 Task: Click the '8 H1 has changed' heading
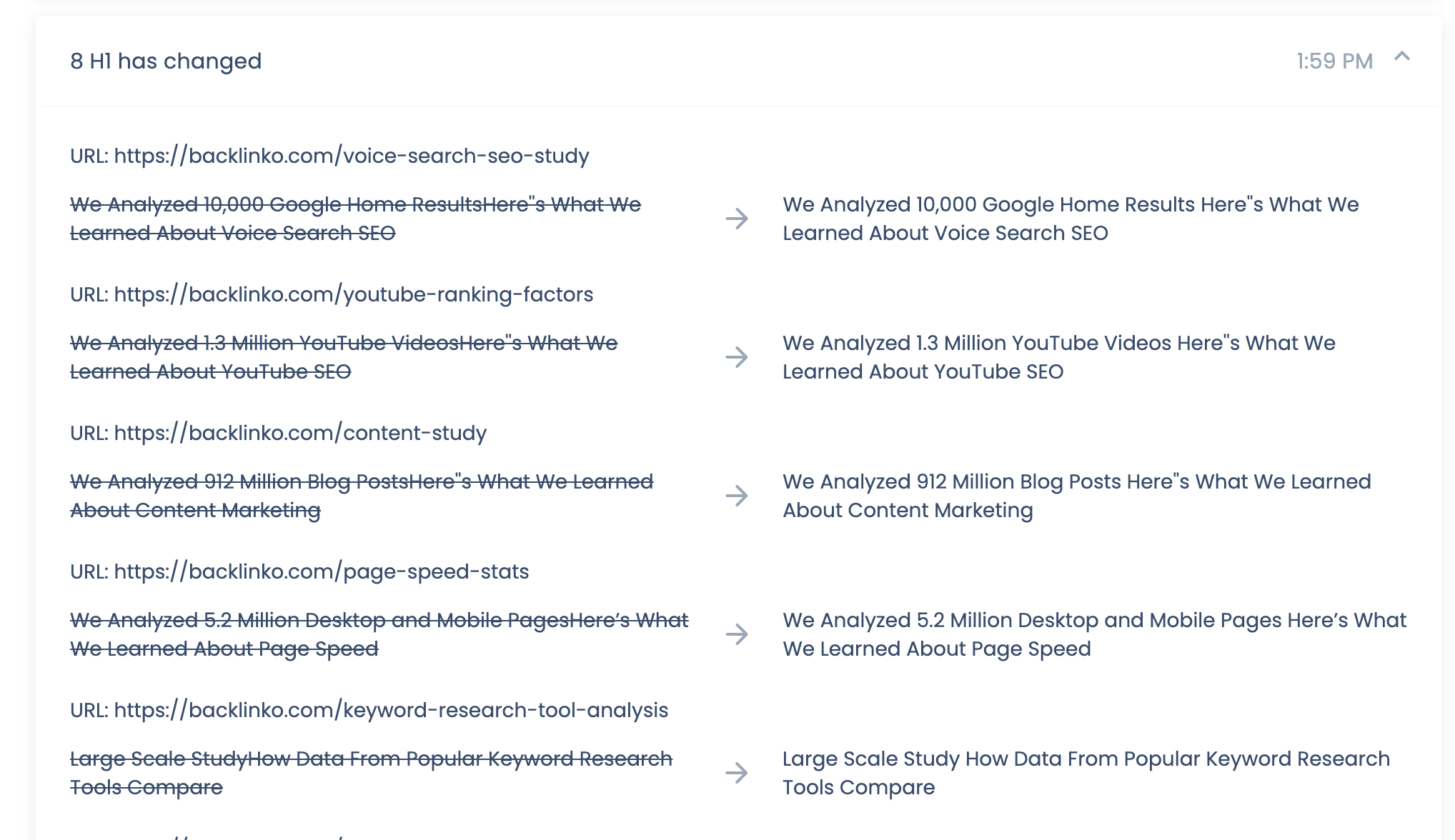pyautogui.click(x=166, y=61)
